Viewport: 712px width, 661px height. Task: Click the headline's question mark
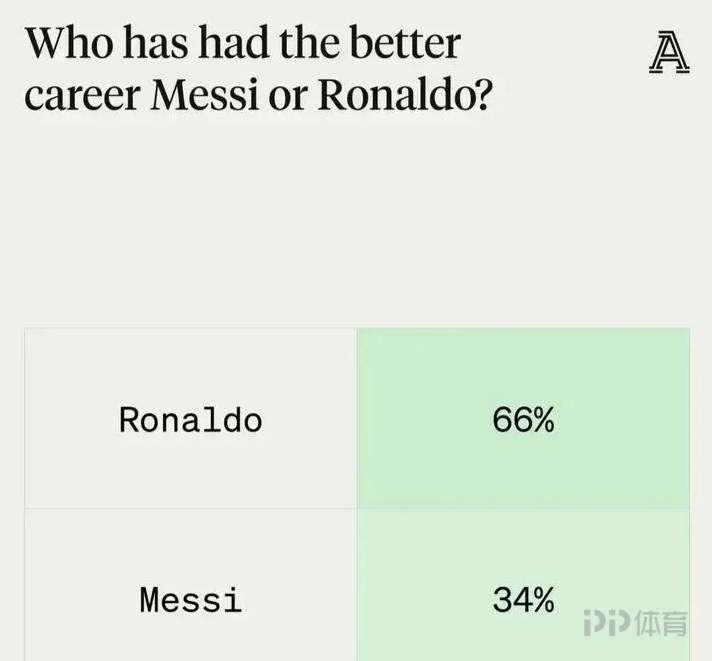pos(484,96)
